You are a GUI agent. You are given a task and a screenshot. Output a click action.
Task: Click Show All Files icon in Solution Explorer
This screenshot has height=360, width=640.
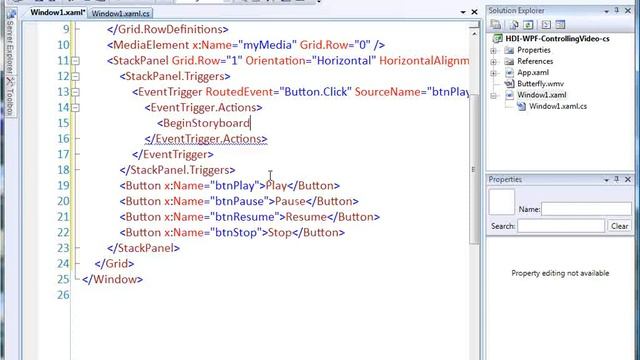(x=514, y=24)
